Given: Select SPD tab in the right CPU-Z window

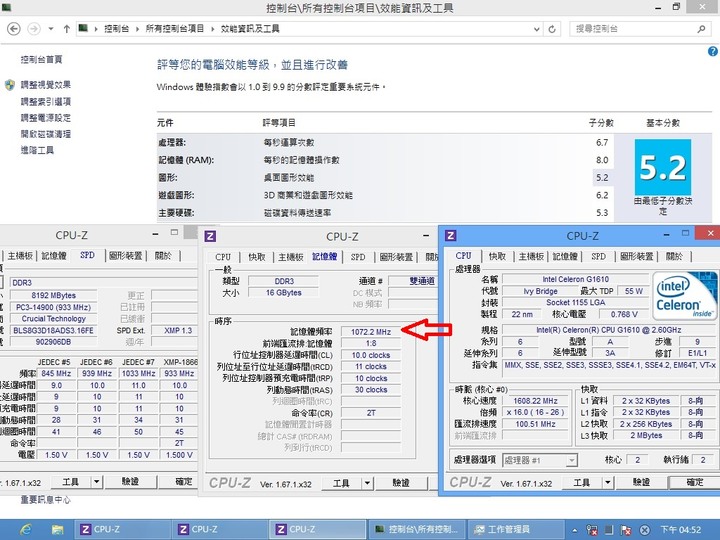Looking at the screenshot, I should tap(598, 256).
